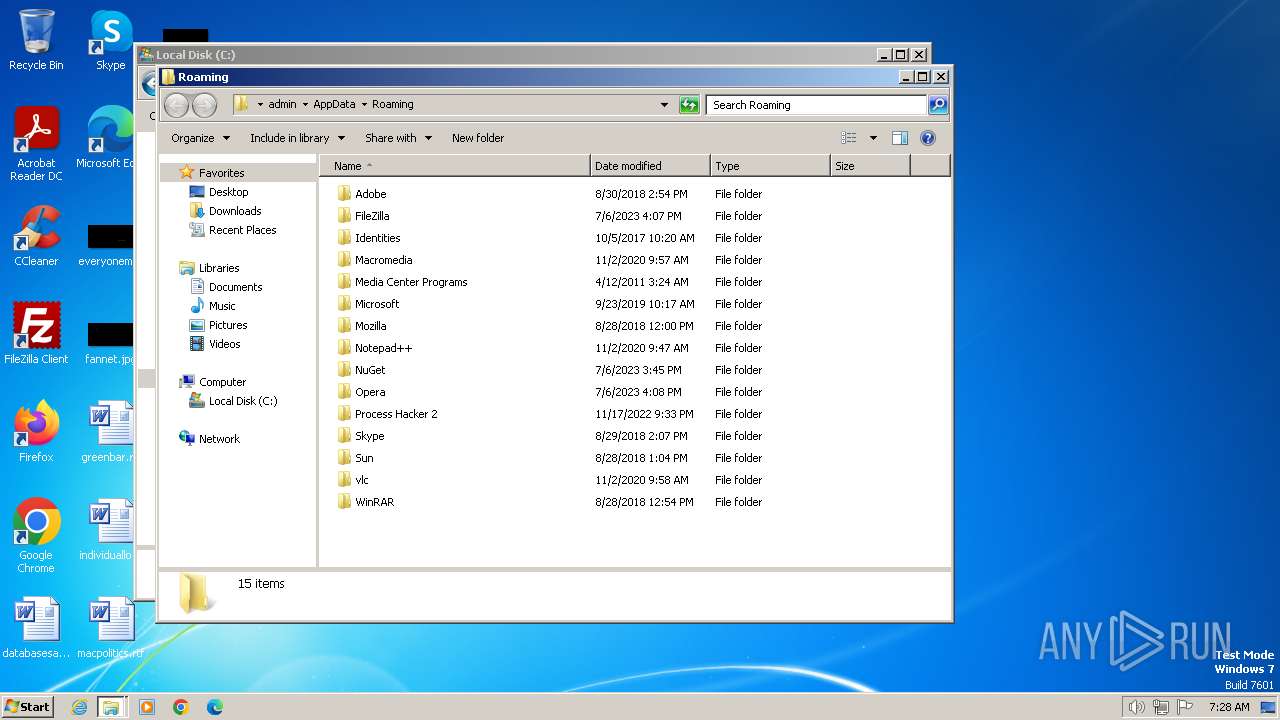This screenshot has width=1280, height=720.
Task: Click the Start button
Action: (x=27, y=707)
